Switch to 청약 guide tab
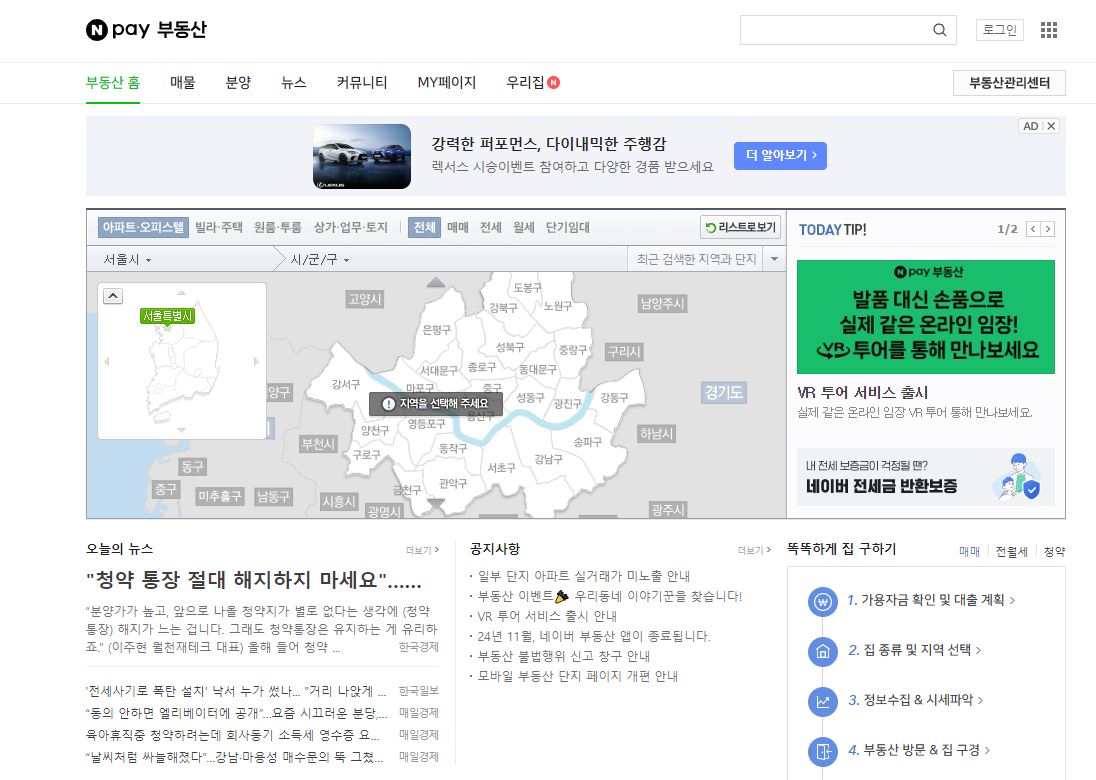 click(x=1054, y=551)
